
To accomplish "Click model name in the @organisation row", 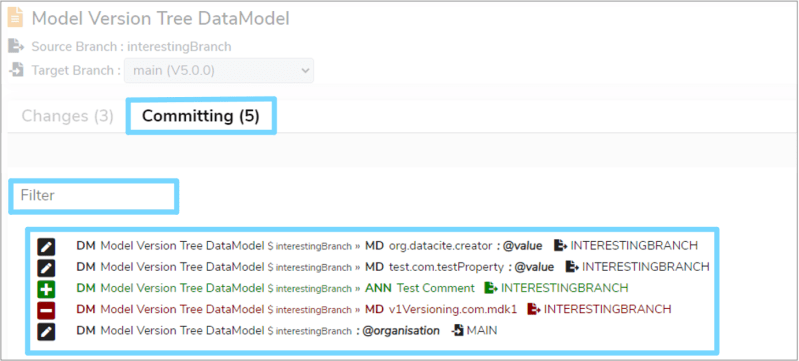I will [x=182, y=330].
